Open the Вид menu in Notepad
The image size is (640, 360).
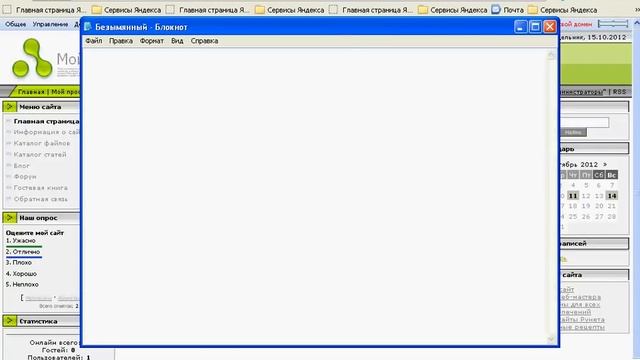tap(177, 41)
